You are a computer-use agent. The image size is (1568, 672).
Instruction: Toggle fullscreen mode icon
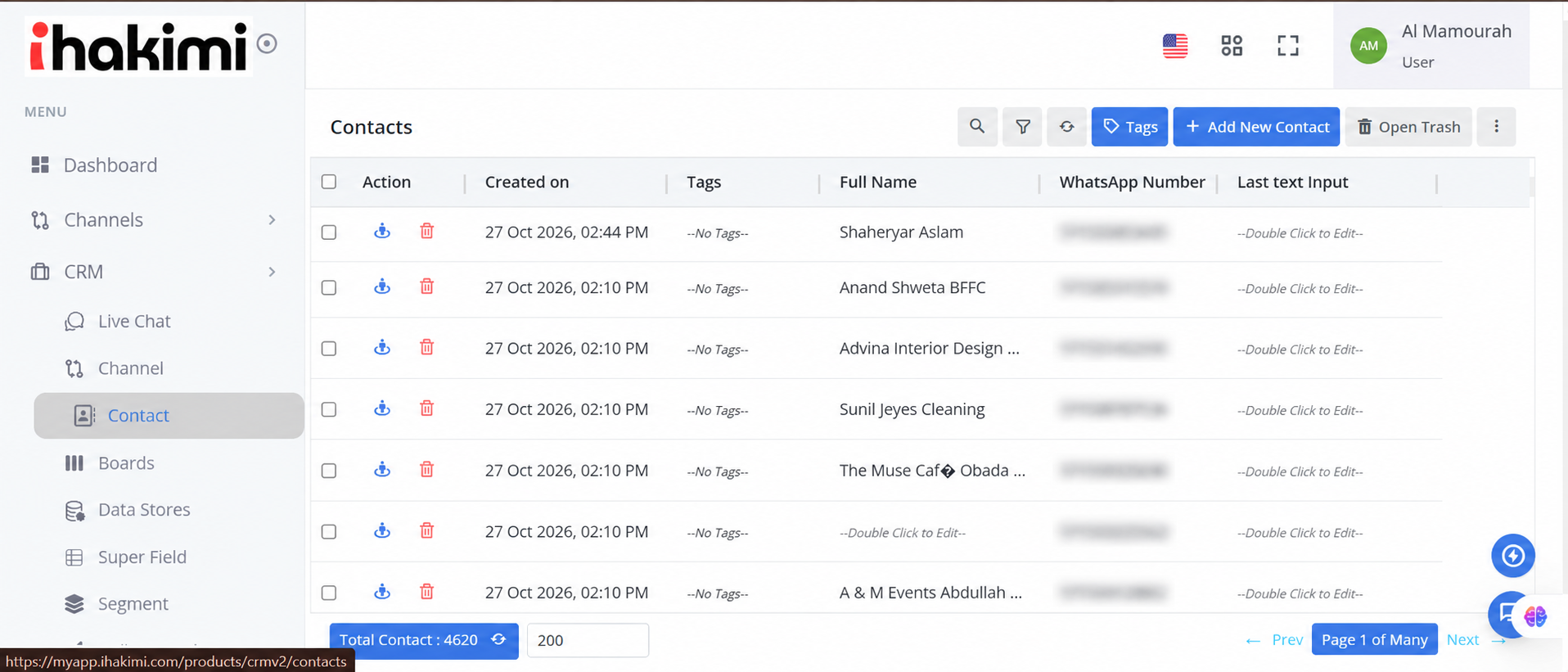coord(1288,46)
